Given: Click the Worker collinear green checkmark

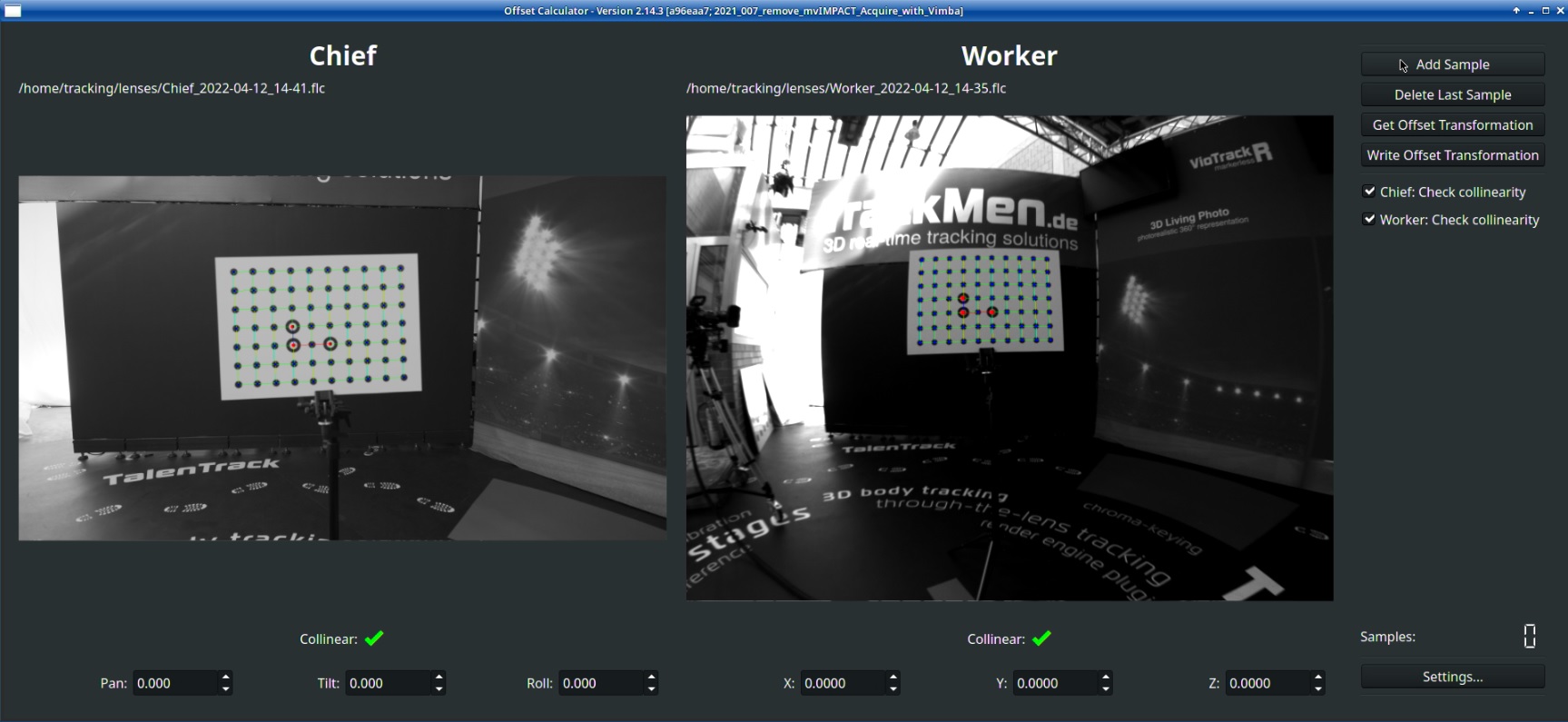Looking at the screenshot, I should click(1041, 638).
